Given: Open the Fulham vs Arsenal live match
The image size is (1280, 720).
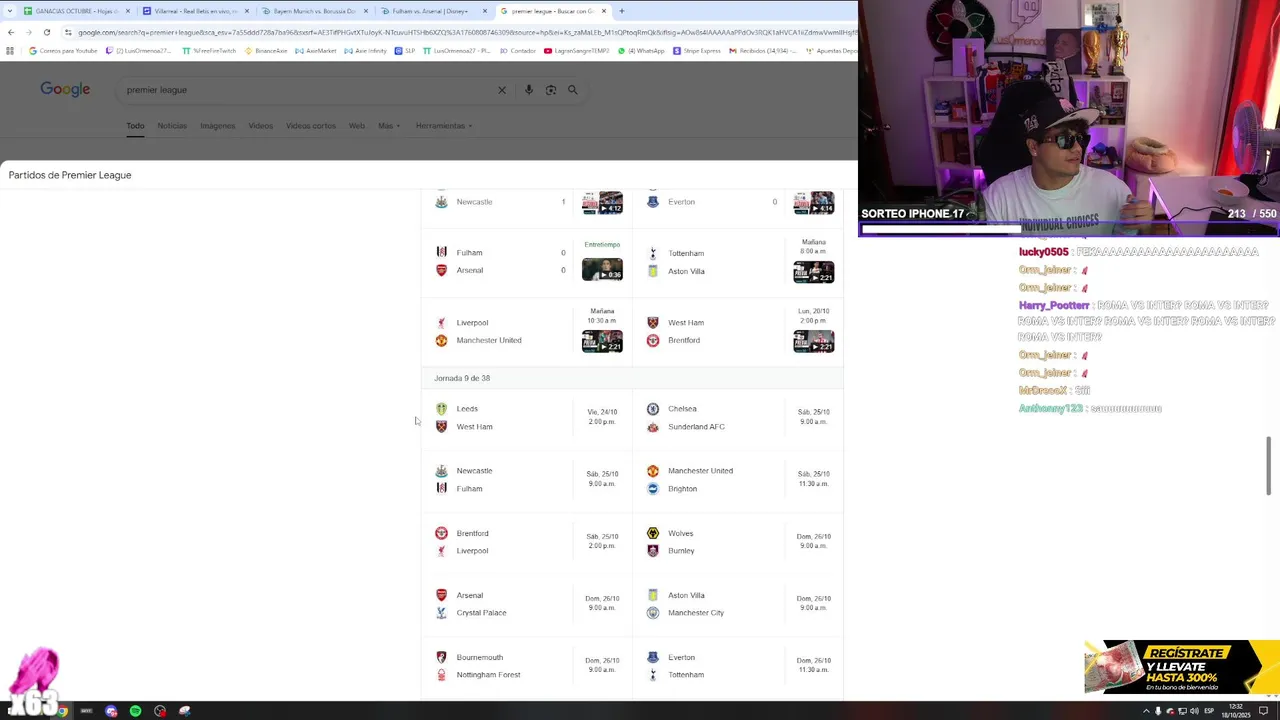Looking at the screenshot, I should pos(527,262).
